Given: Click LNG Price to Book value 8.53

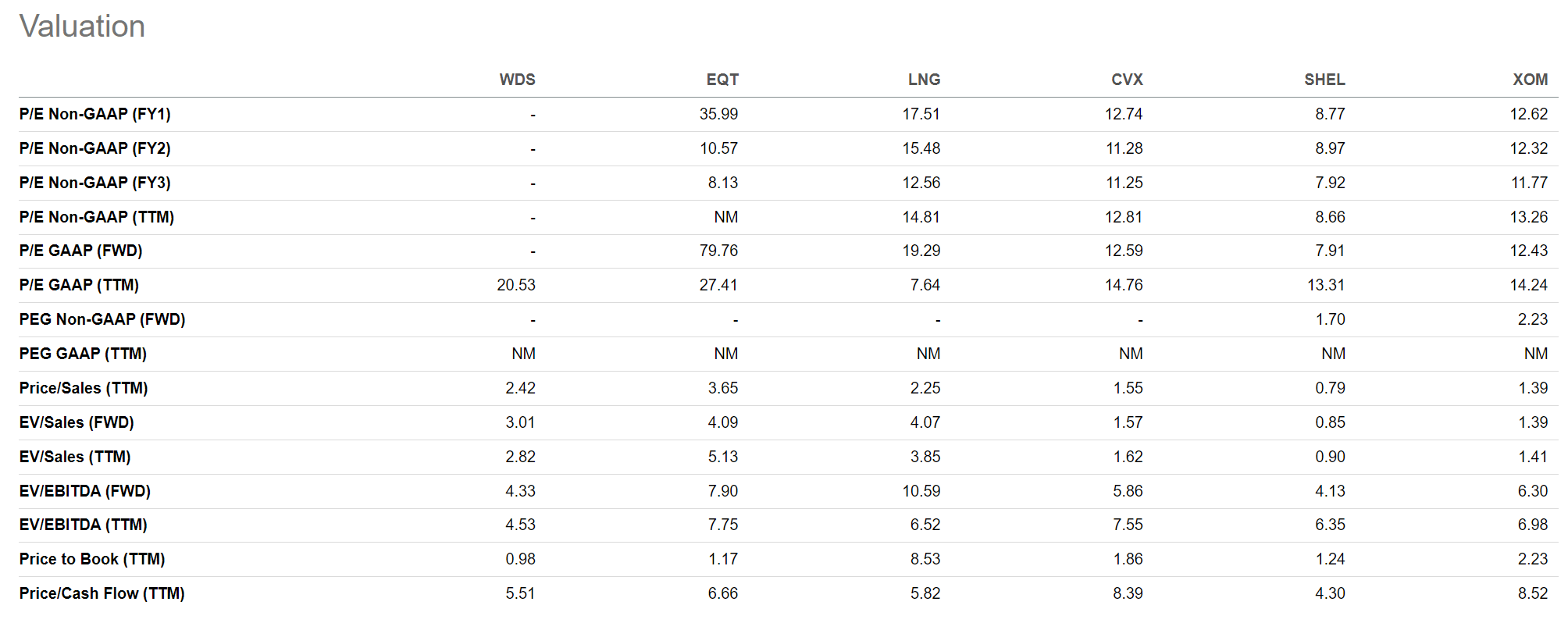Looking at the screenshot, I should tap(925, 559).
